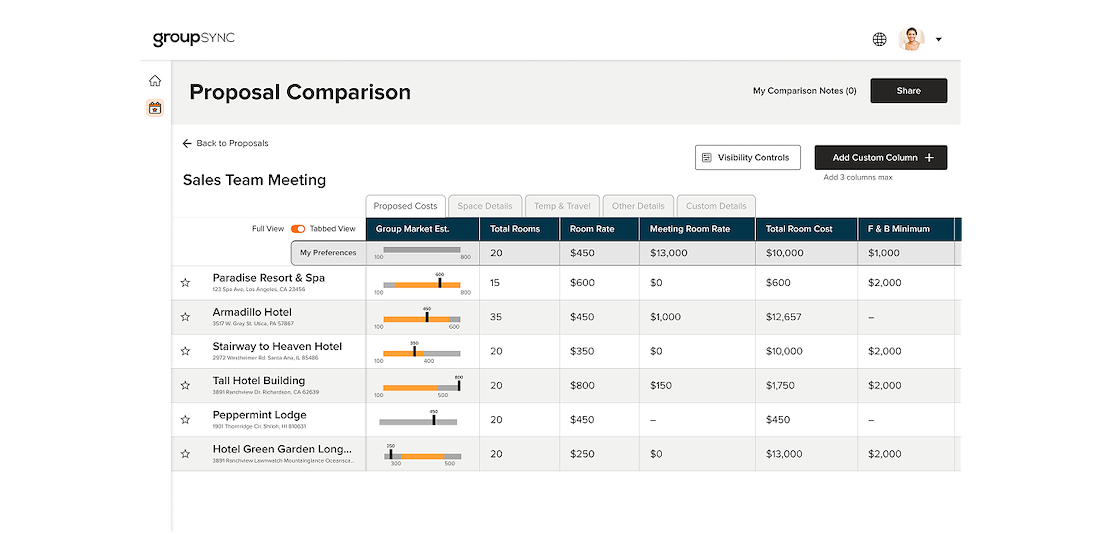Star the Paradise Resort & Spa row

click(185, 283)
